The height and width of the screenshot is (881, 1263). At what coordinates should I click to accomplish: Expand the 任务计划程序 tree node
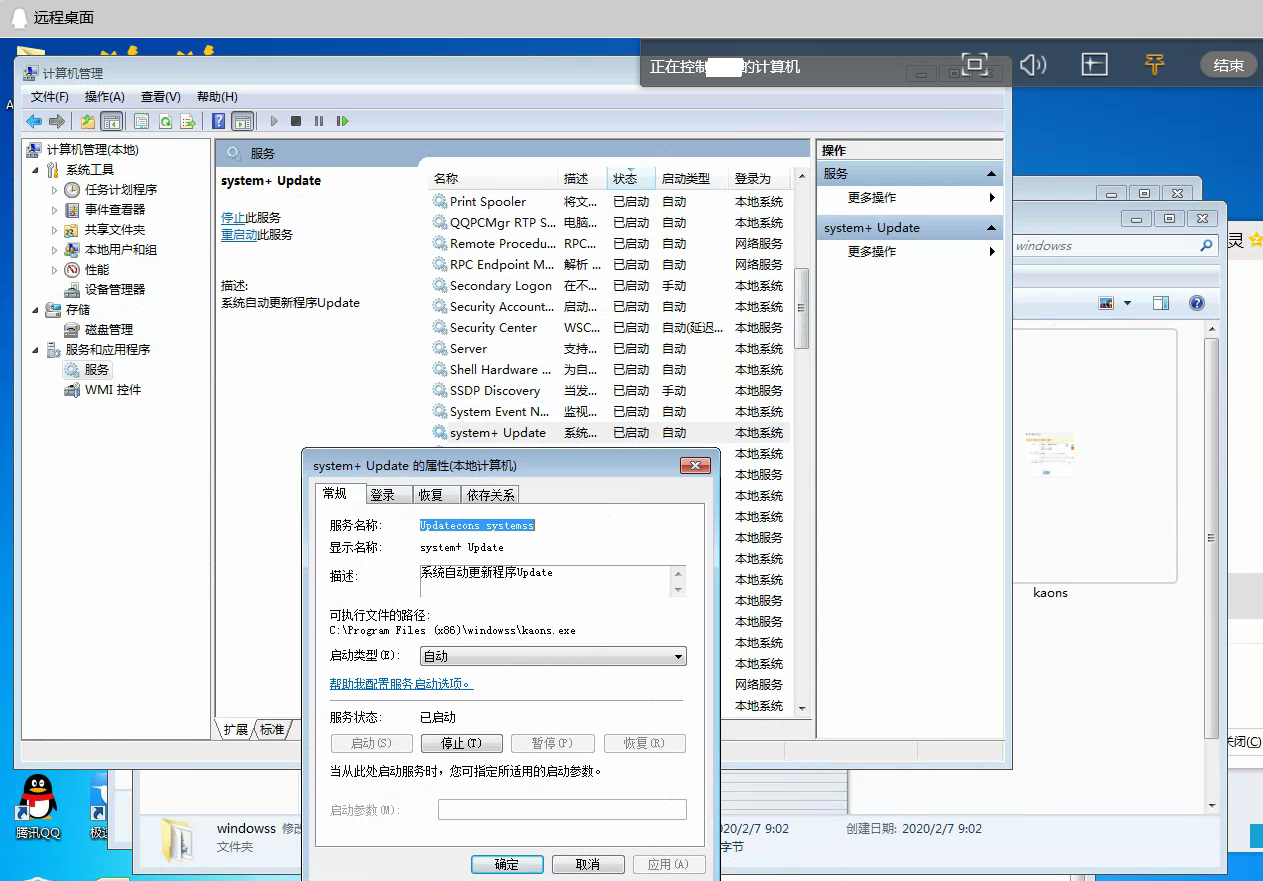[x=55, y=190]
